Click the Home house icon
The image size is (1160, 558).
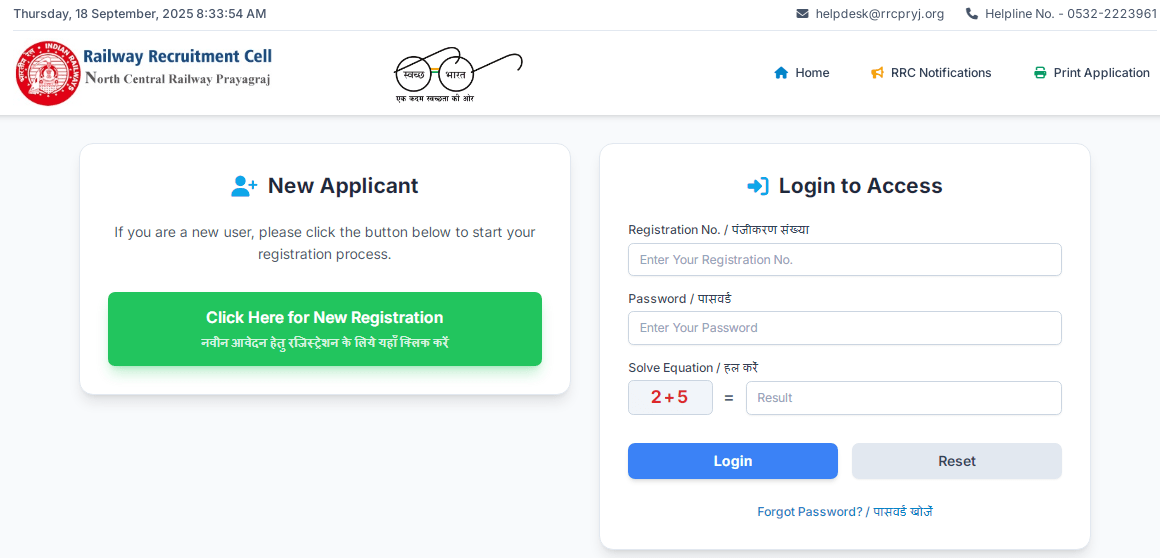click(x=781, y=73)
